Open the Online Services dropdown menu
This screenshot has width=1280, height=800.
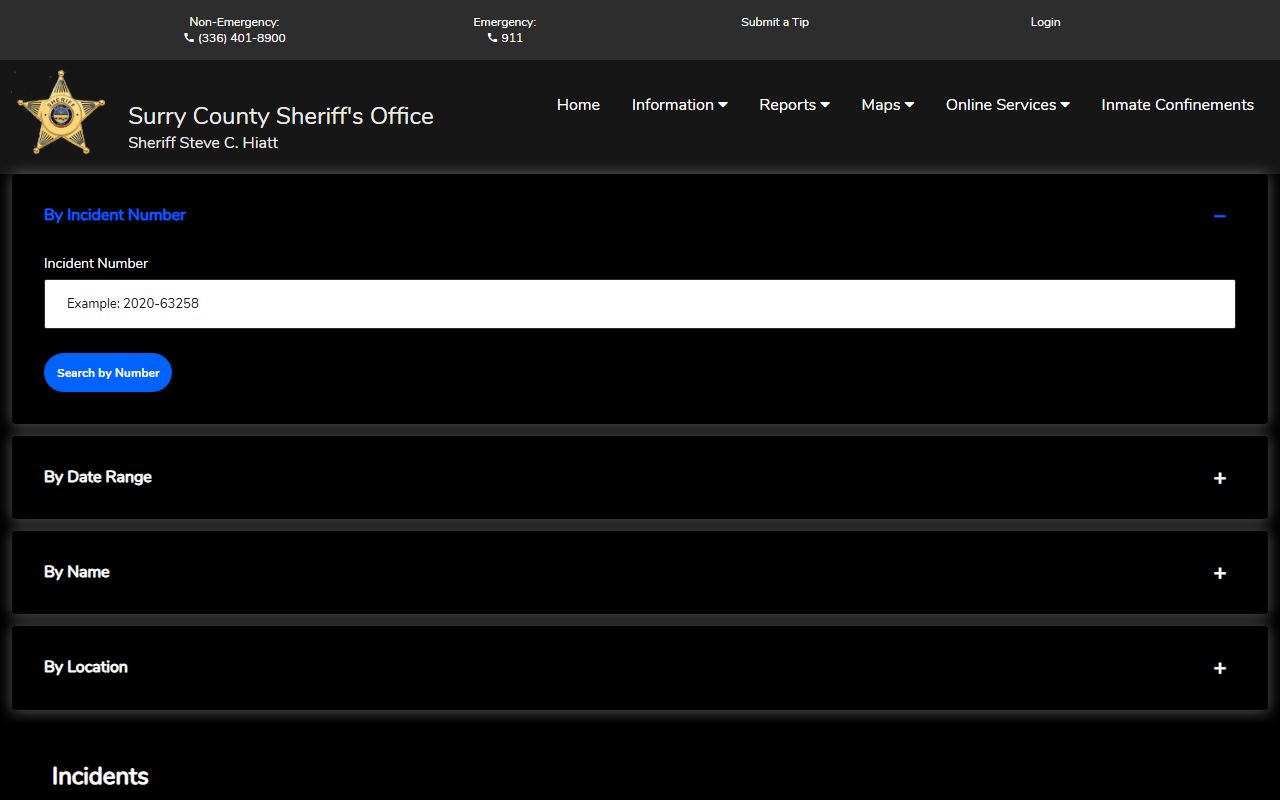pyautogui.click(x=1008, y=105)
